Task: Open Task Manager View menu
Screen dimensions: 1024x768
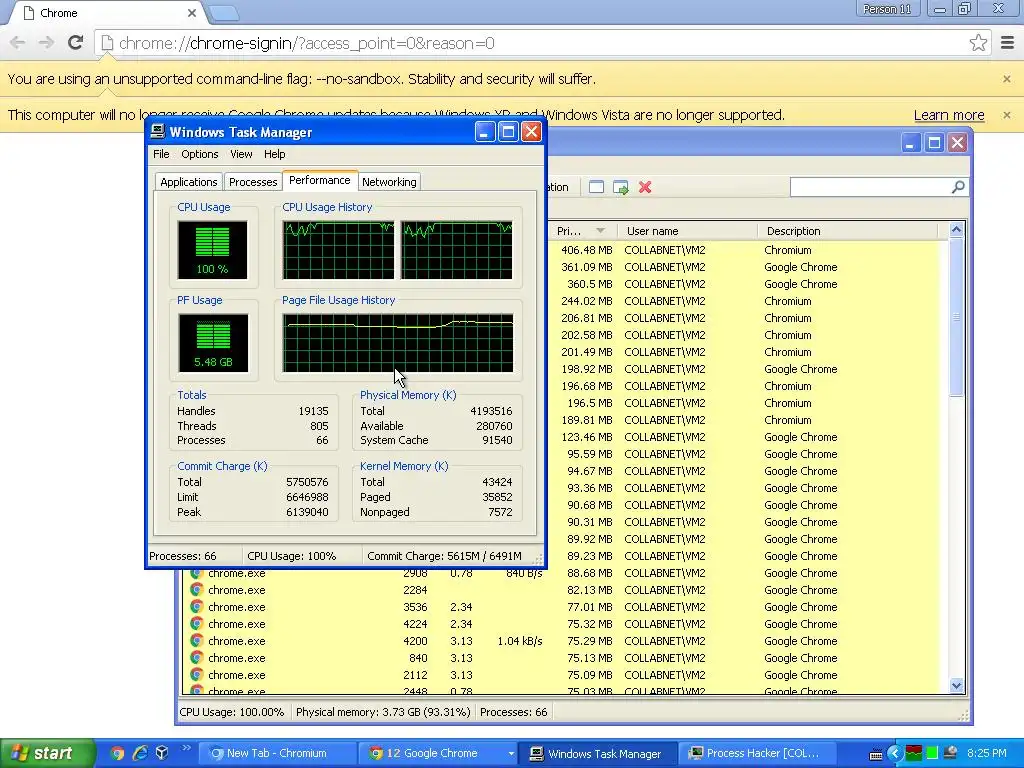Action: [x=241, y=154]
